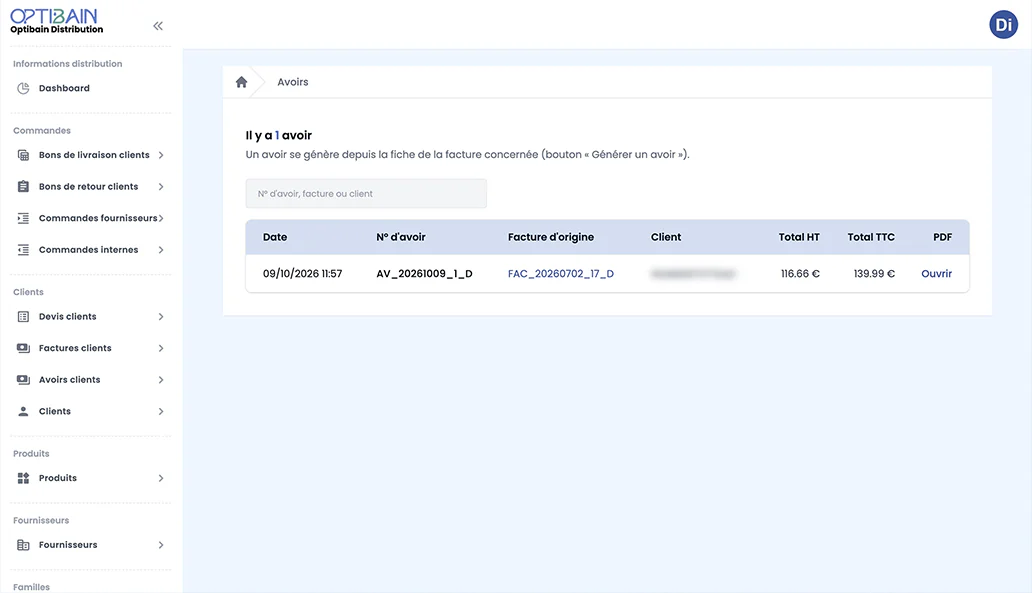Image resolution: width=1032 pixels, height=593 pixels.
Task: Go to home via breadcrumb house icon
Action: click(242, 82)
